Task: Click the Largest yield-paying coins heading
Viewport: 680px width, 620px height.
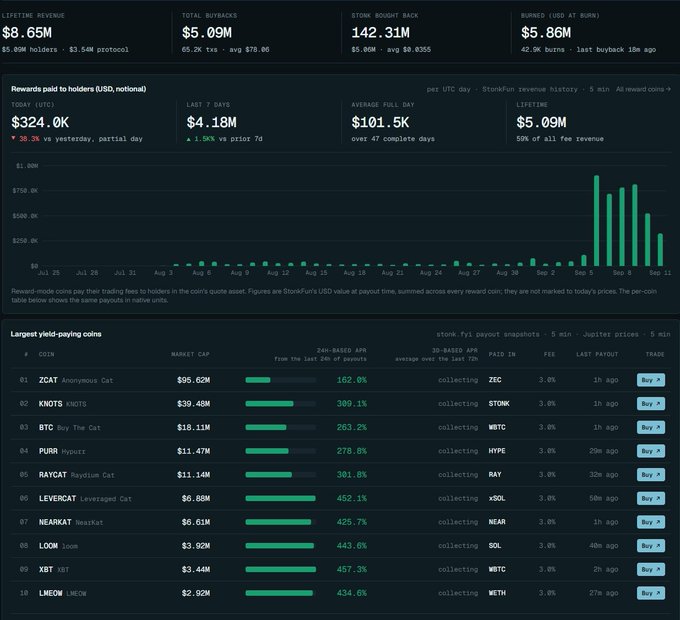Action: [56, 334]
